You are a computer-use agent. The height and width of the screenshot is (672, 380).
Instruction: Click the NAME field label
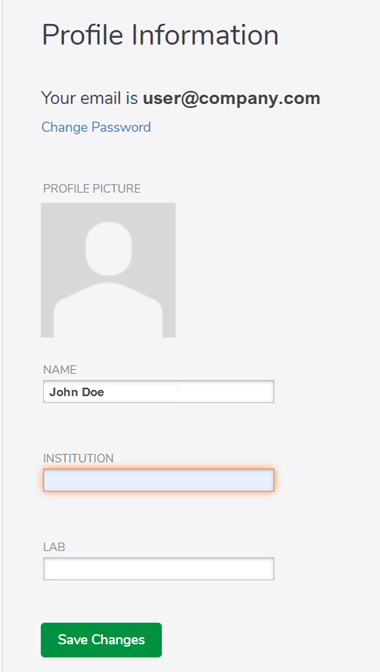(60, 370)
